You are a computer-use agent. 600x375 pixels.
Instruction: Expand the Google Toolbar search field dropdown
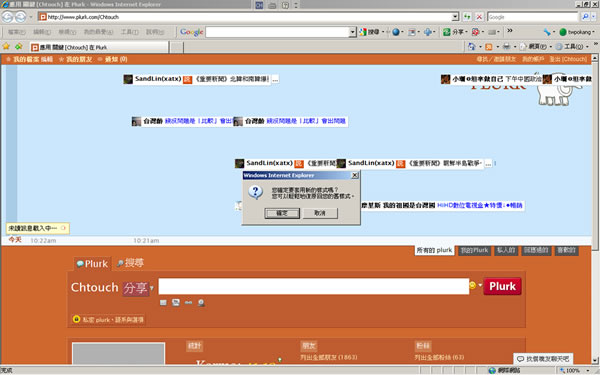click(x=353, y=32)
